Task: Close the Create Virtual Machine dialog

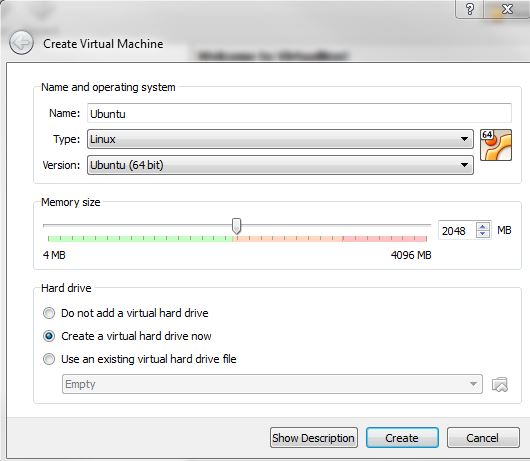Action: 507,9
